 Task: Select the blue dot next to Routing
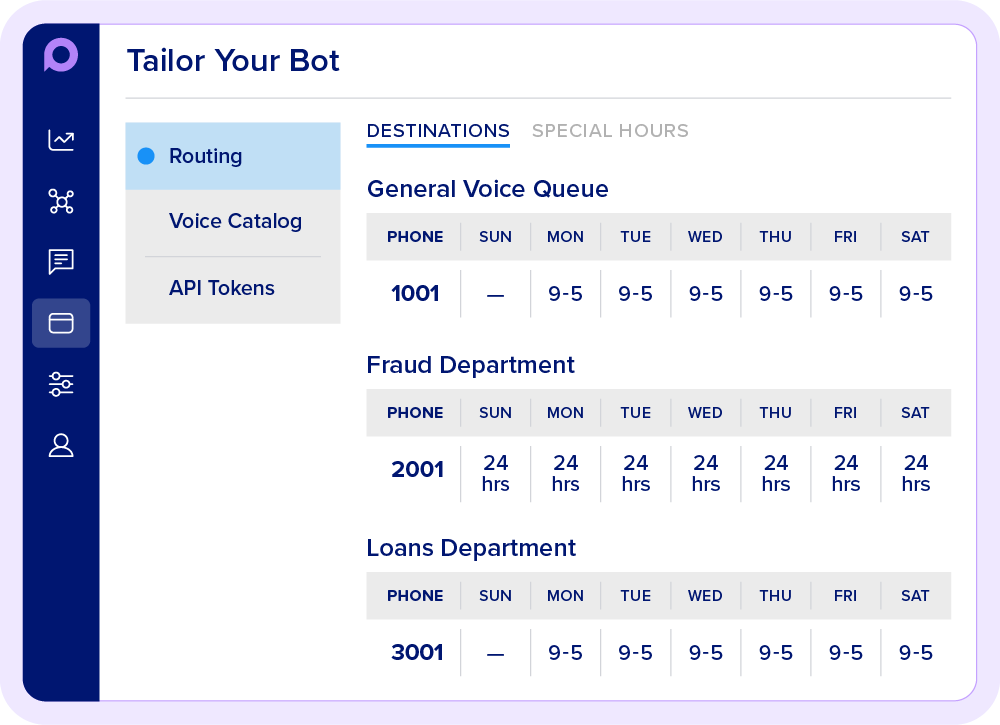point(146,156)
